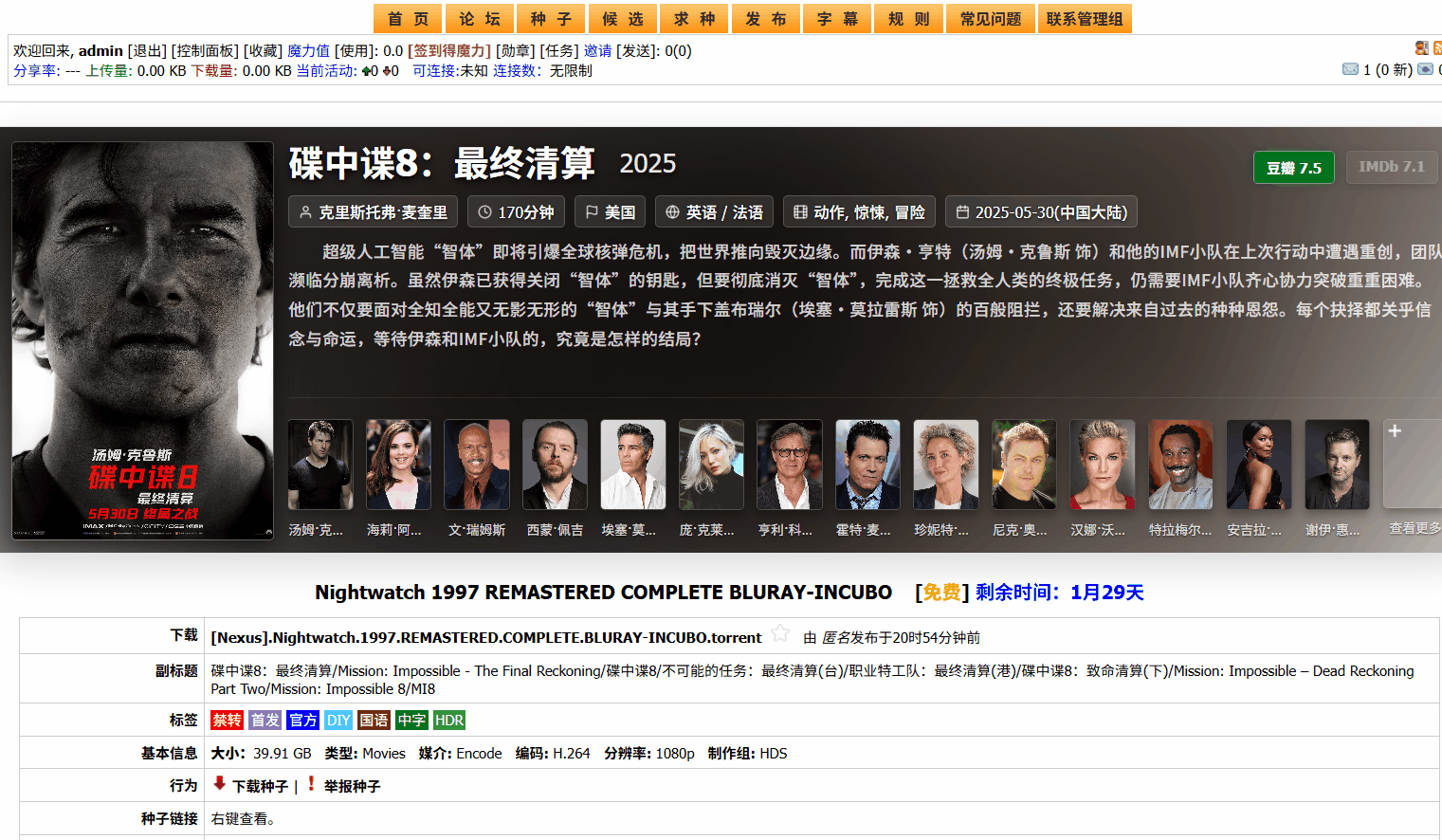Click the 英语 / 法语 language tag
1442x840 pixels.
tap(714, 211)
